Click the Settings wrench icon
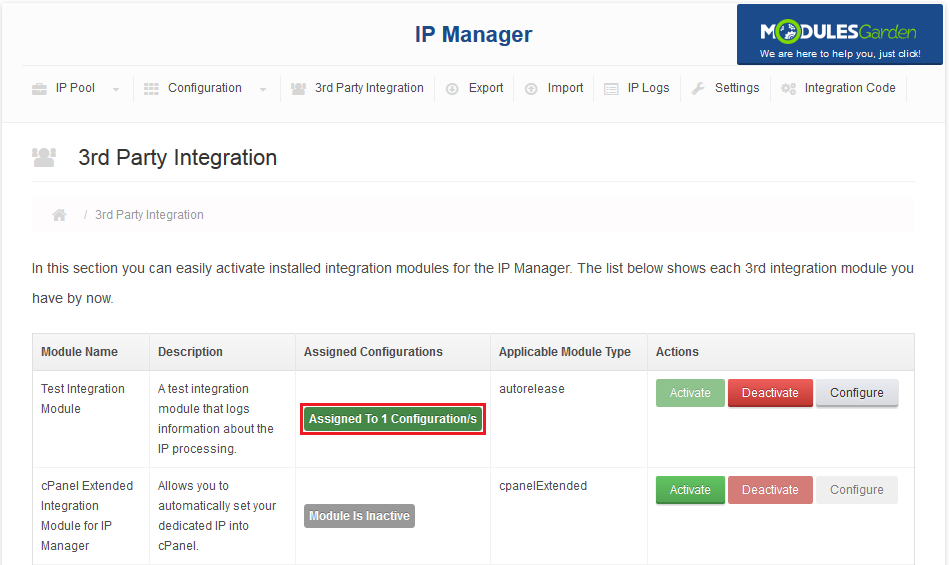 (698, 88)
